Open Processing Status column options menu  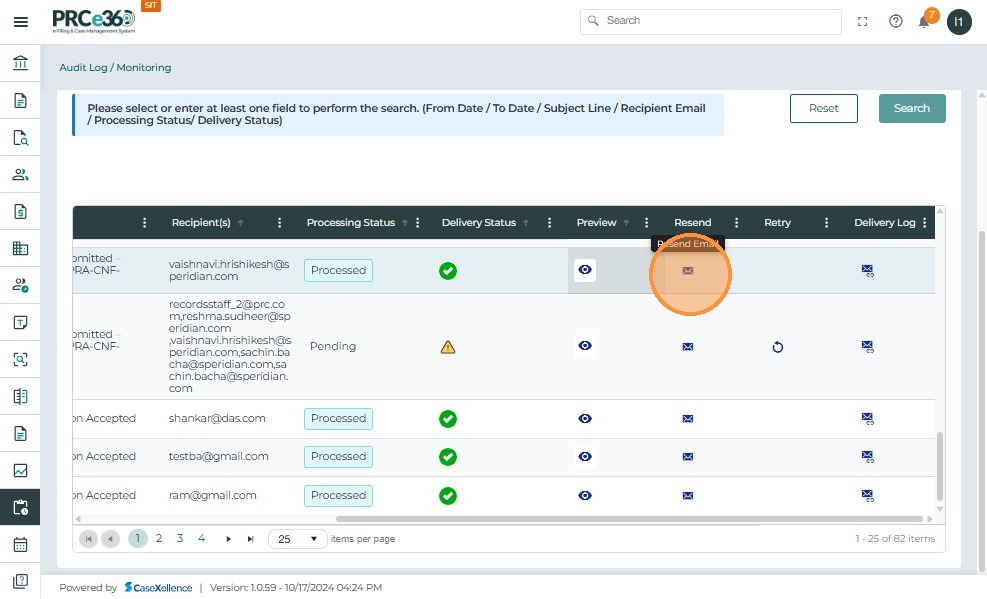coord(418,223)
